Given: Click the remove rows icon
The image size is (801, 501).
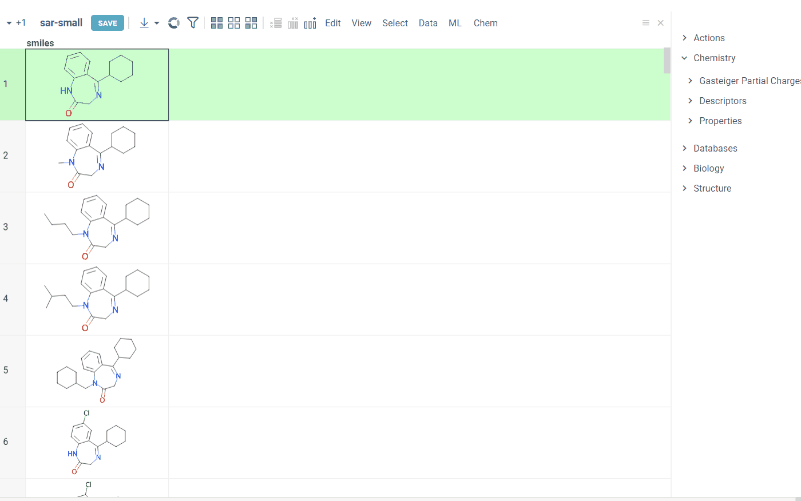Looking at the screenshot, I should tap(276, 23).
